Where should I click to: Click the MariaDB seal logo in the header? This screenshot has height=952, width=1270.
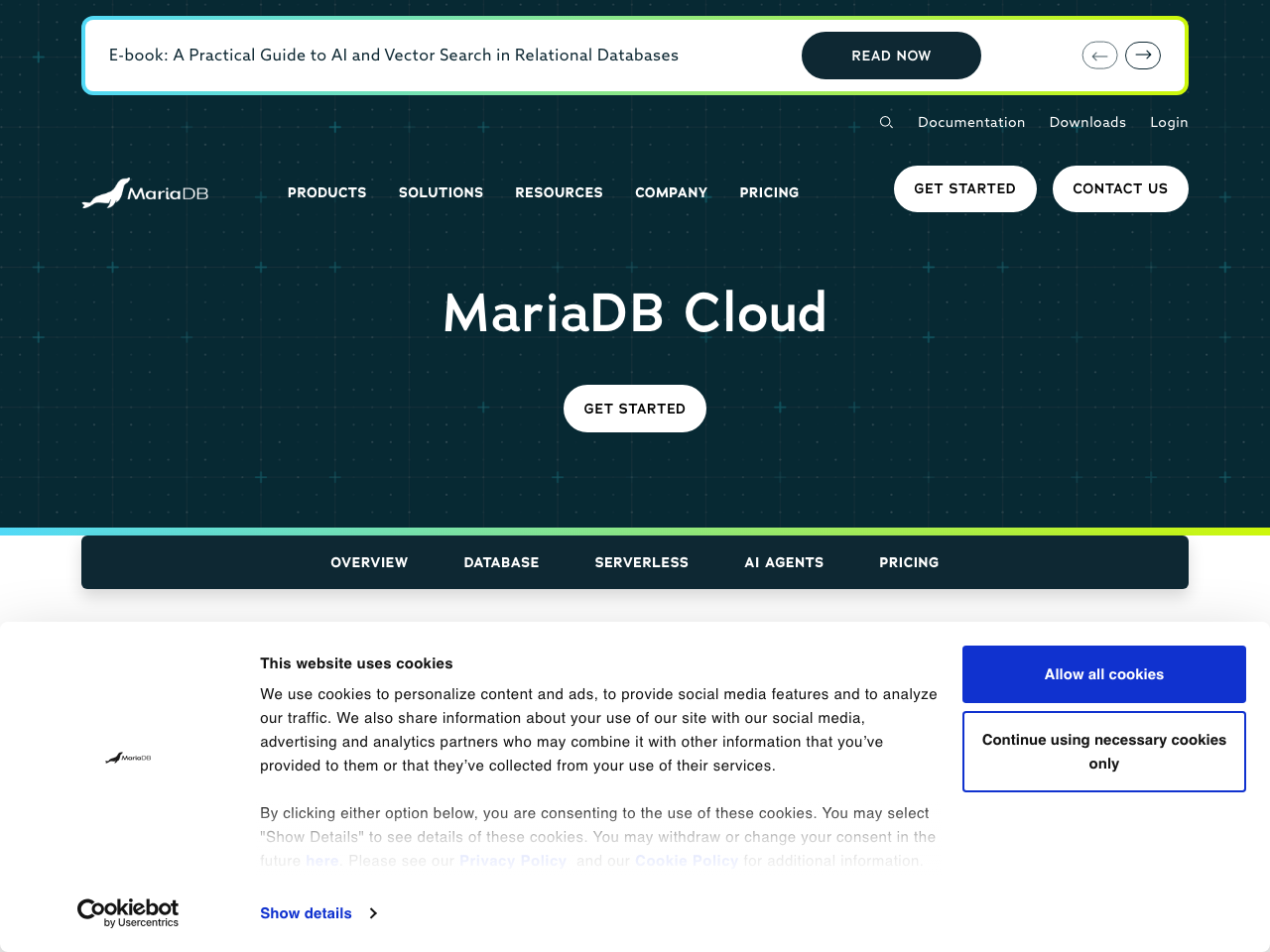pyautogui.click(x=145, y=192)
